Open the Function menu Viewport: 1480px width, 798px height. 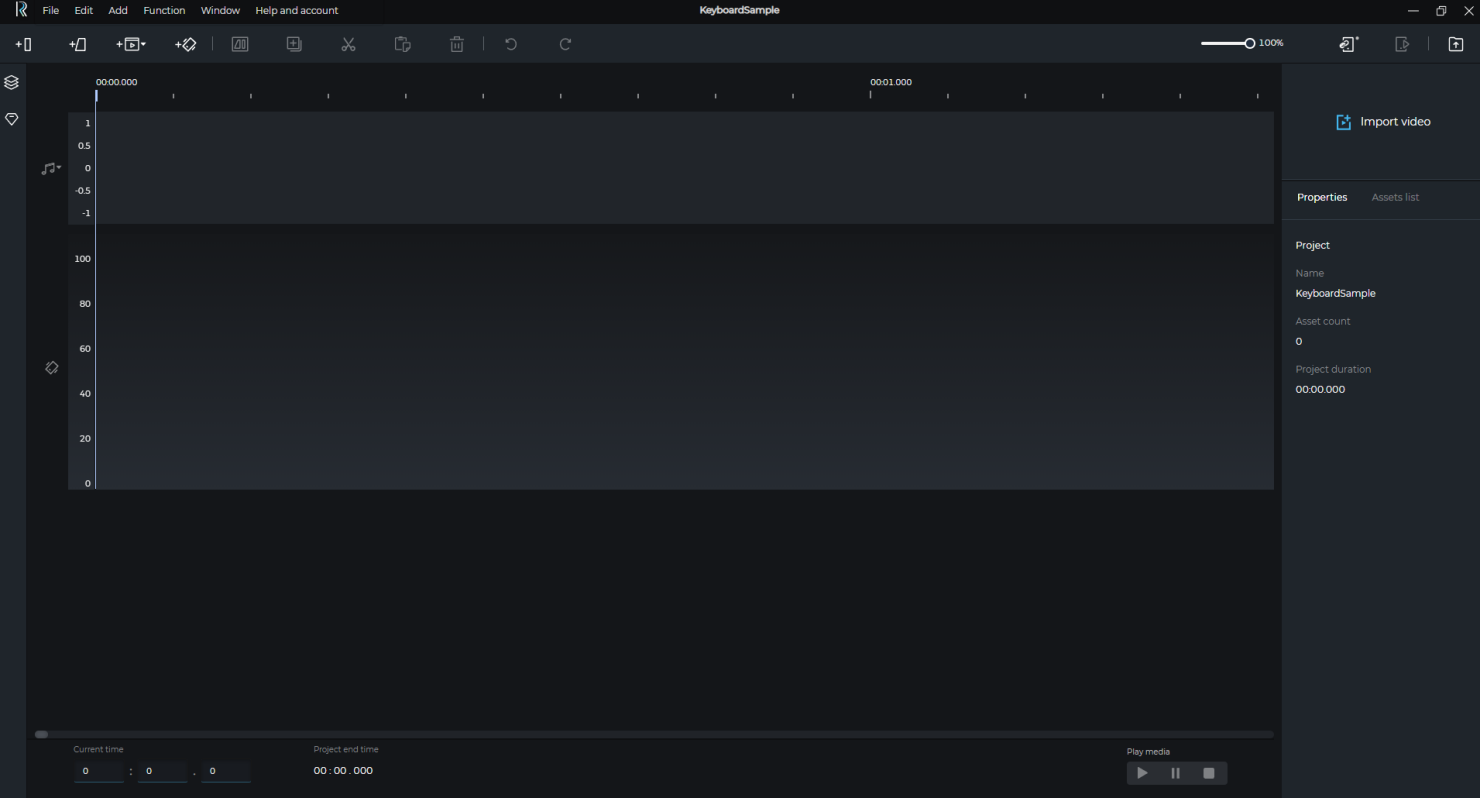tap(164, 10)
